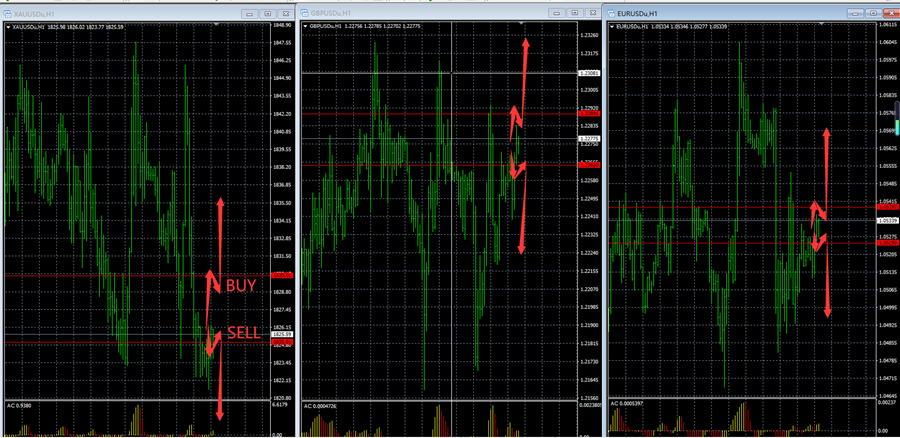Select the upper red horizontal line on EURUSD chart

pyautogui.click(x=700, y=205)
